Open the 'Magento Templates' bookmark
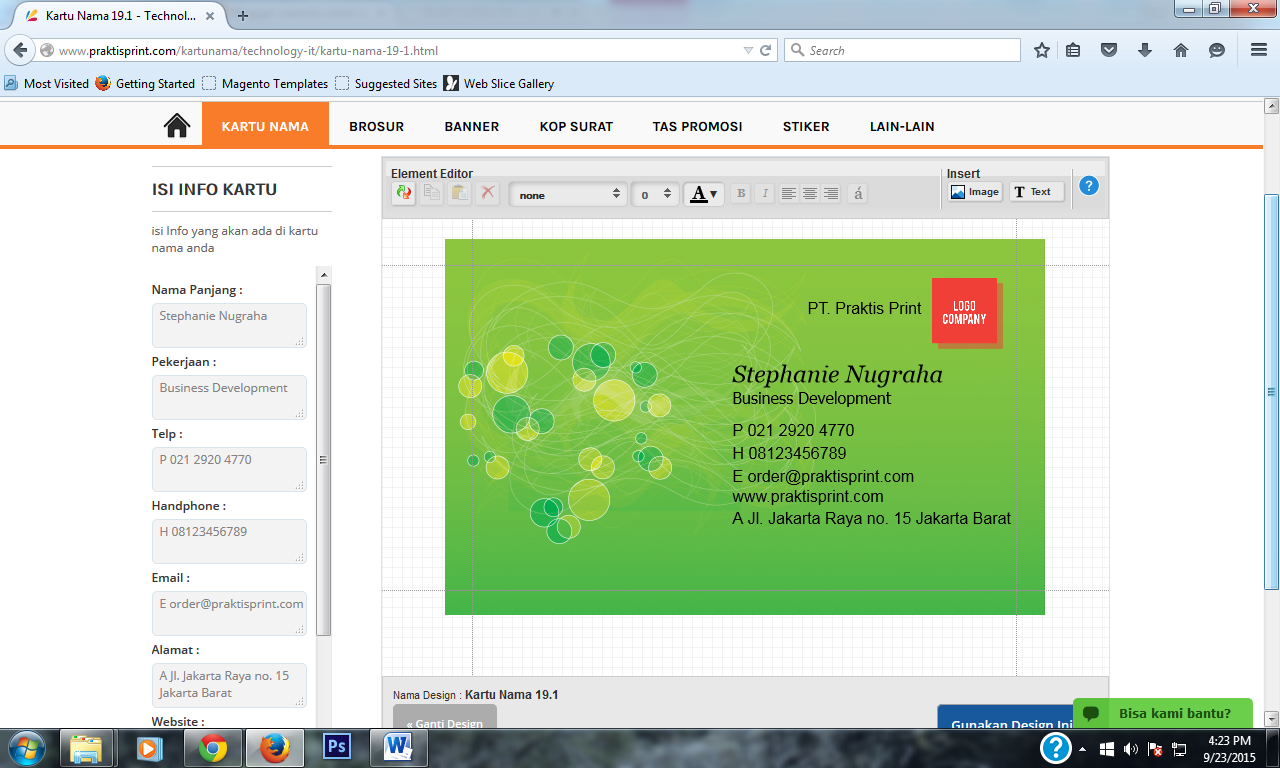The width and height of the screenshot is (1280, 768). point(265,84)
